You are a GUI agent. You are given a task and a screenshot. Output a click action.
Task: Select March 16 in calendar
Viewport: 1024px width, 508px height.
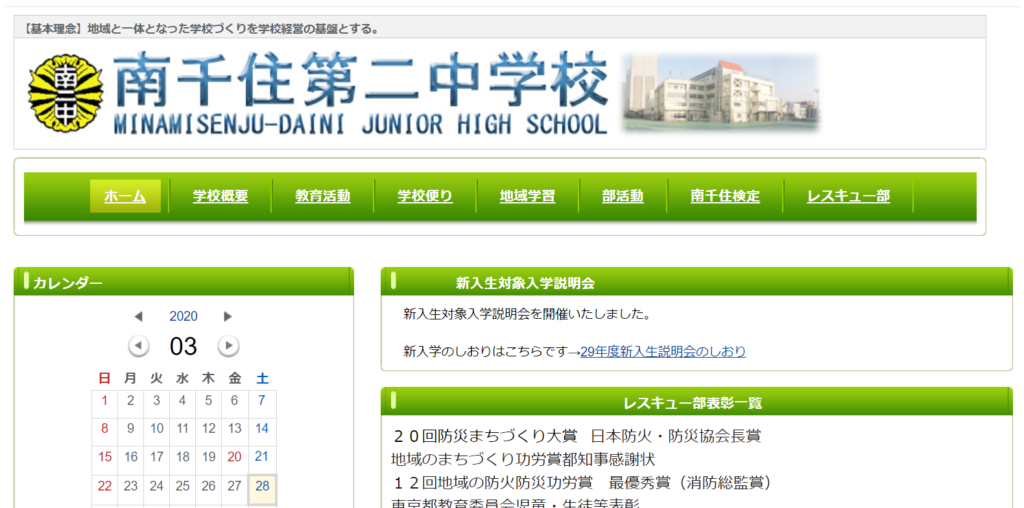click(x=131, y=457)
